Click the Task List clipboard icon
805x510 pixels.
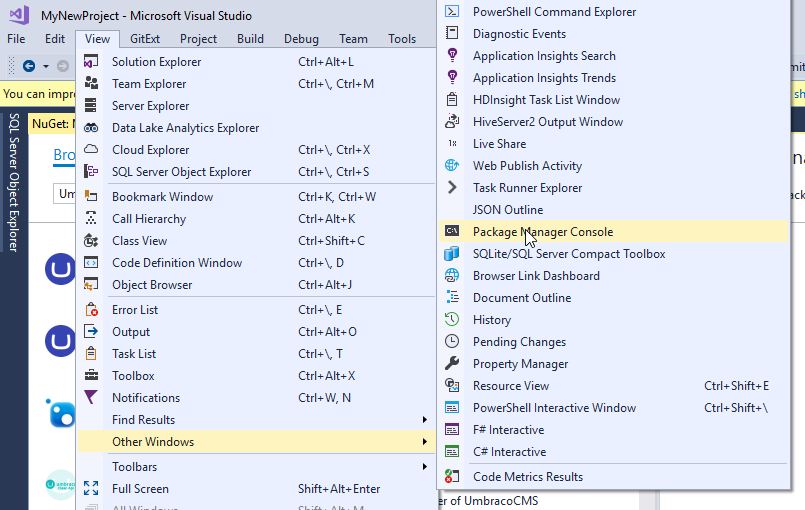pos(91,354)
